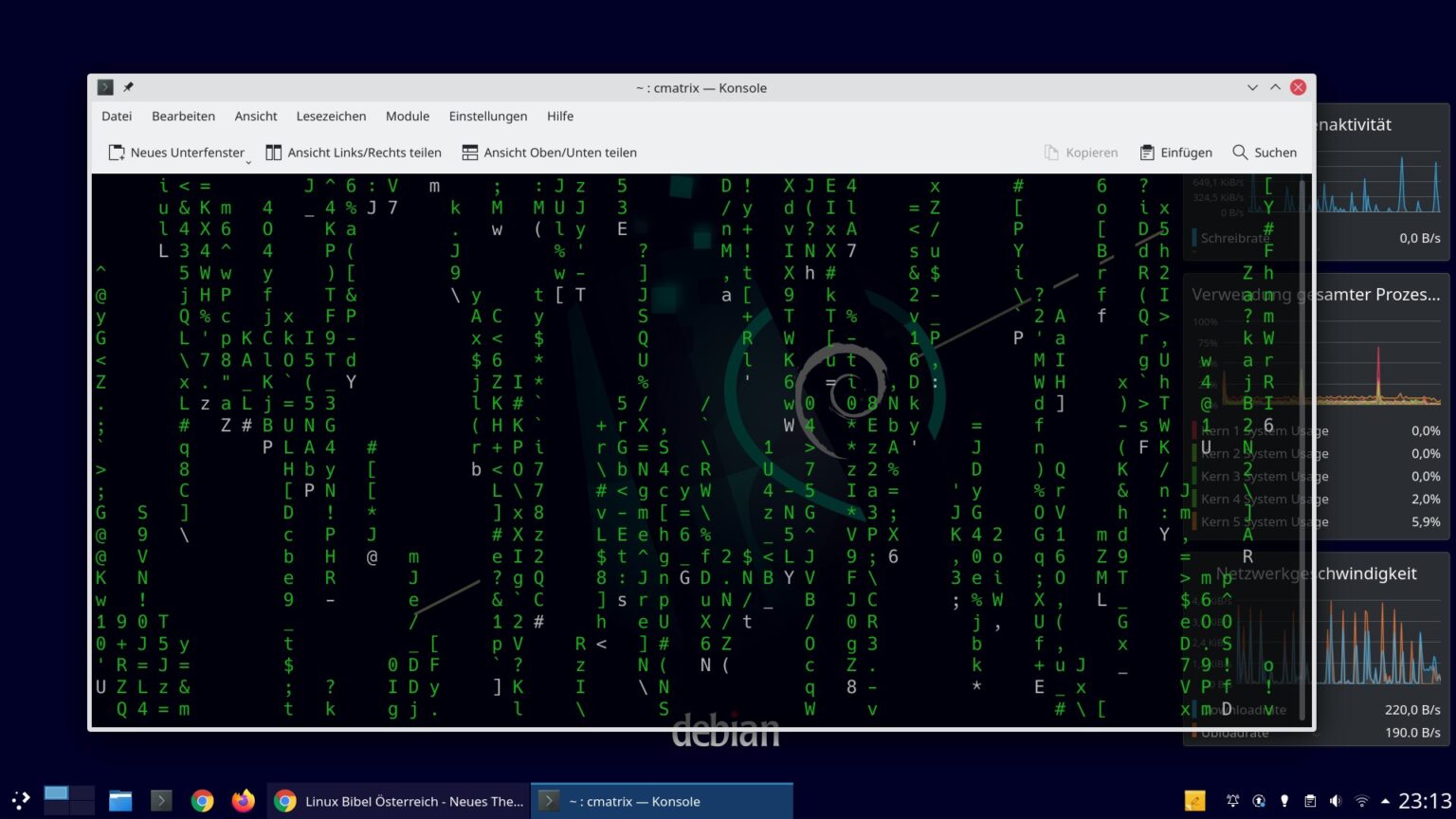Toggle night color via the bulb tray icon
This screenshot has width=1456, height=819.
point(1284,801)
